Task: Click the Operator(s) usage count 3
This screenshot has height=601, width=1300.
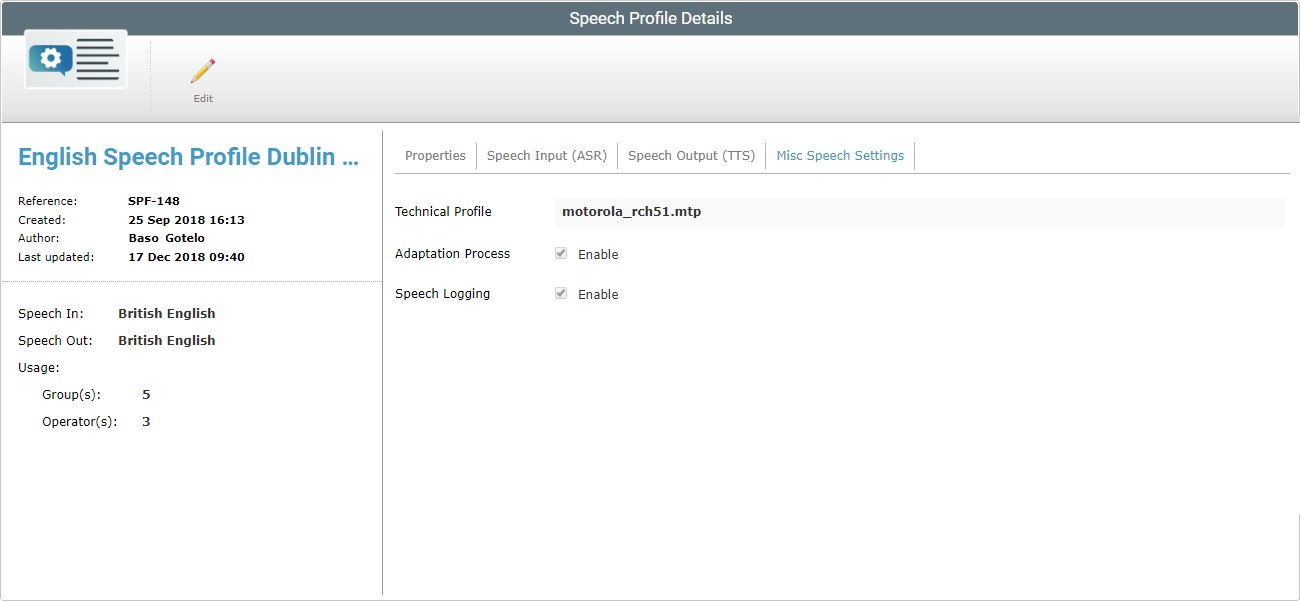Action: tap(146, 421)
